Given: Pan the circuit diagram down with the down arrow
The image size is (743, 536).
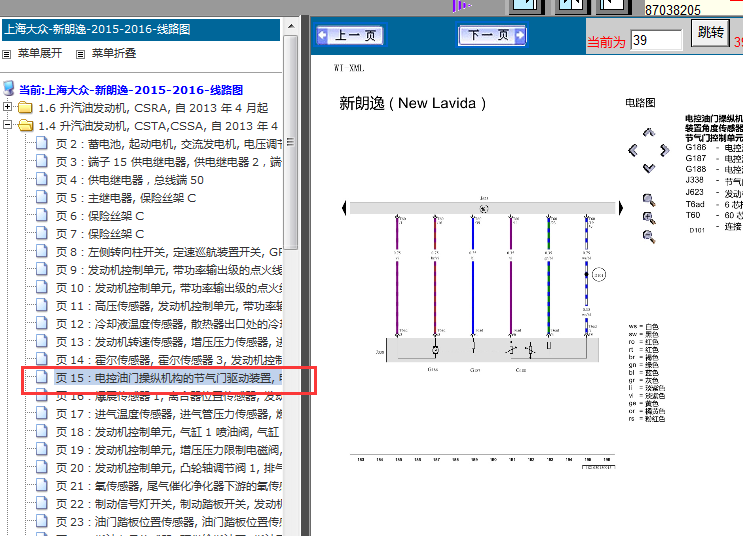Looking at the screenshot, I should pos(649,168).
